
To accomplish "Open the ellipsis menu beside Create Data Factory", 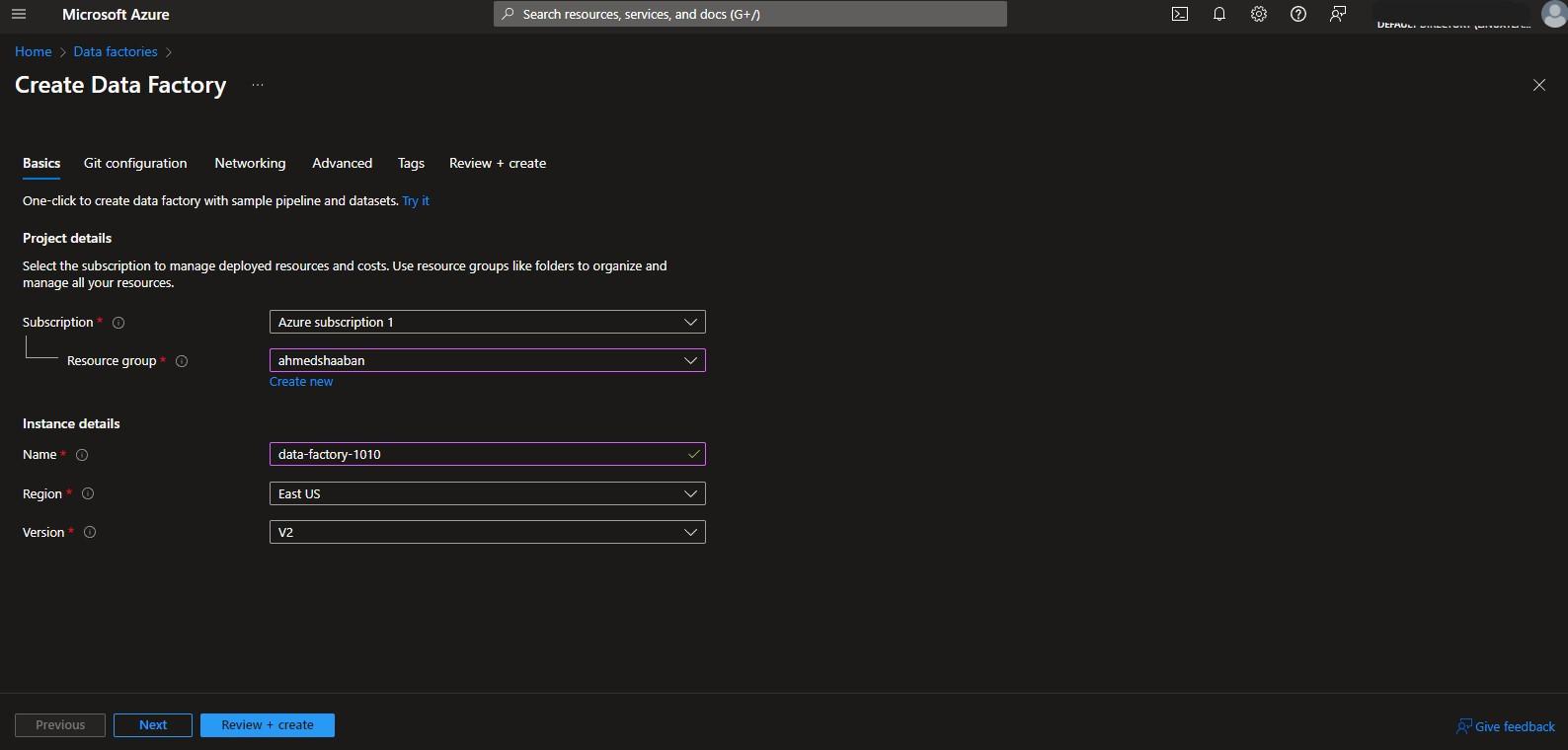I will coord(258,85).
